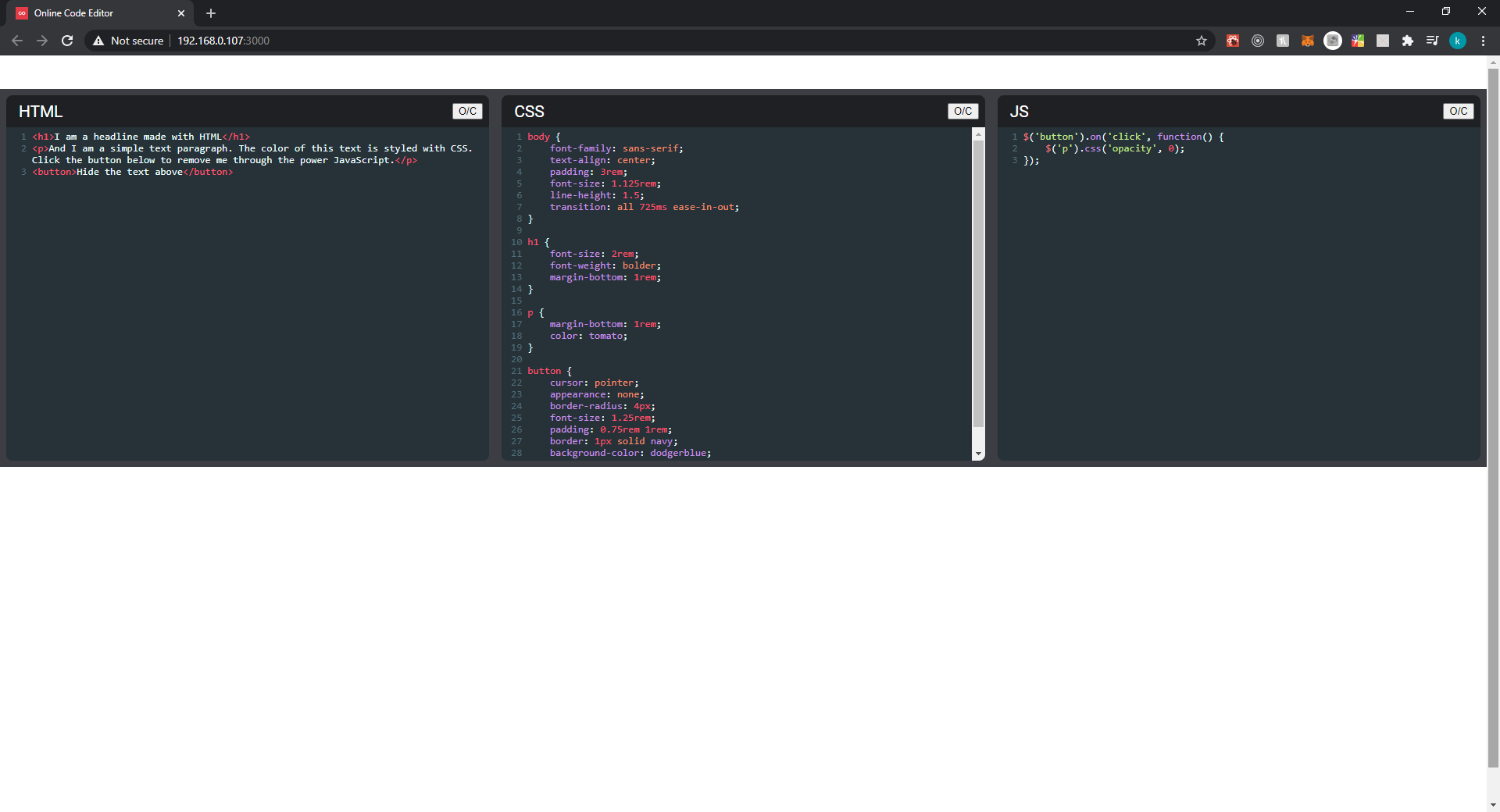Click the gray sync arrows extension icon
Image resolution: width=1500 pixels, height=812 pixels.
(1333, 41)
